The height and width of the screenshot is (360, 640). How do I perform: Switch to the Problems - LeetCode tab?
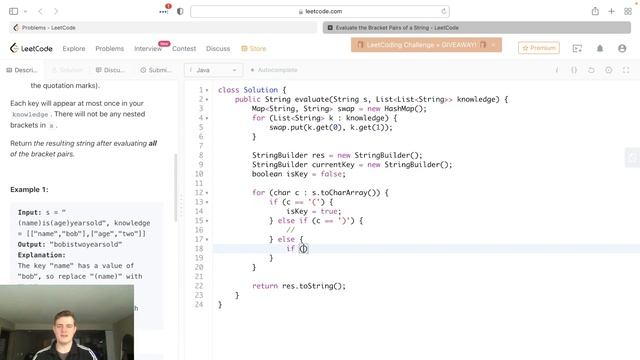(162, 28)
